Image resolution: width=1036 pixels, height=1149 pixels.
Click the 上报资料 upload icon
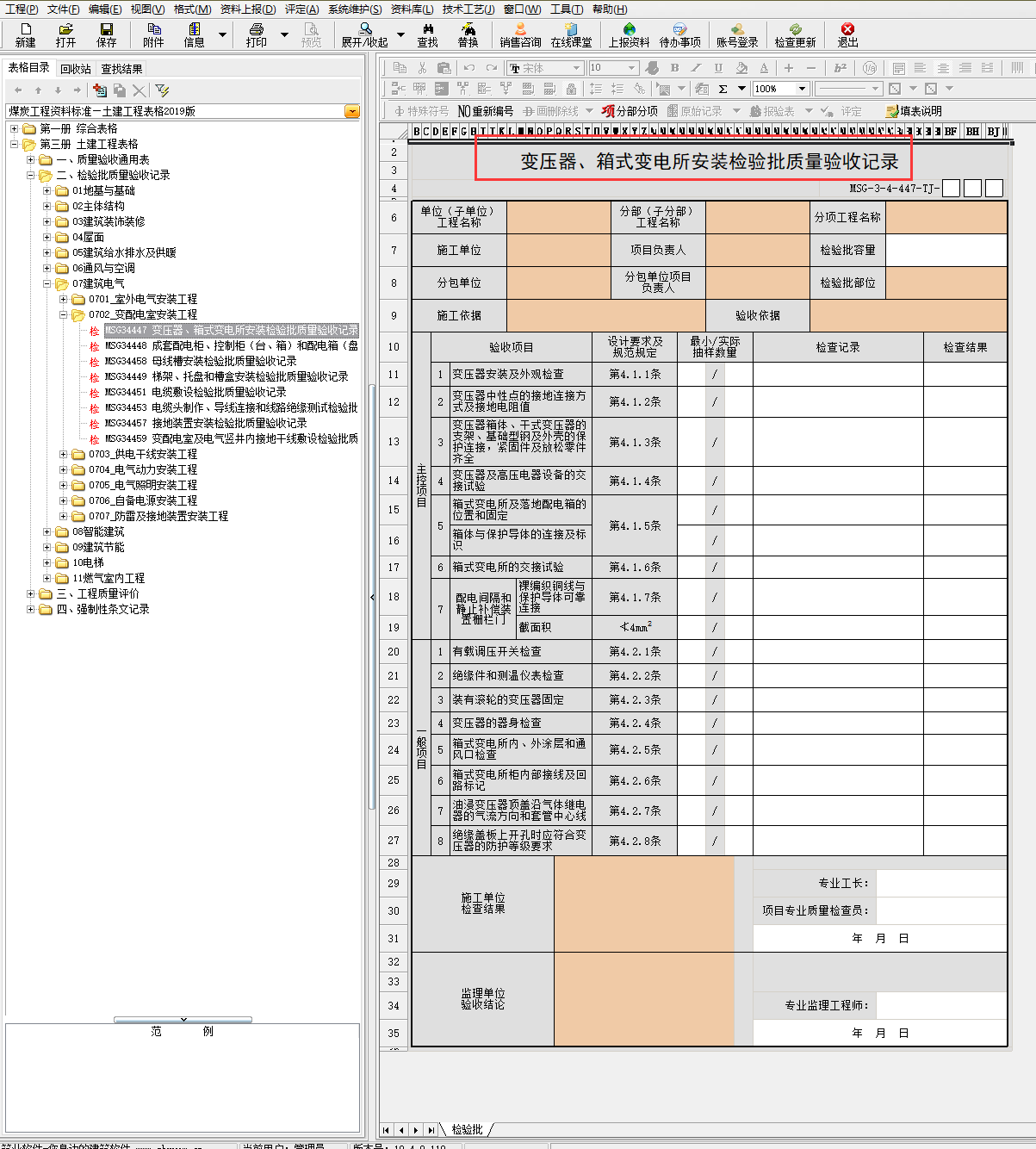point(629,34)
